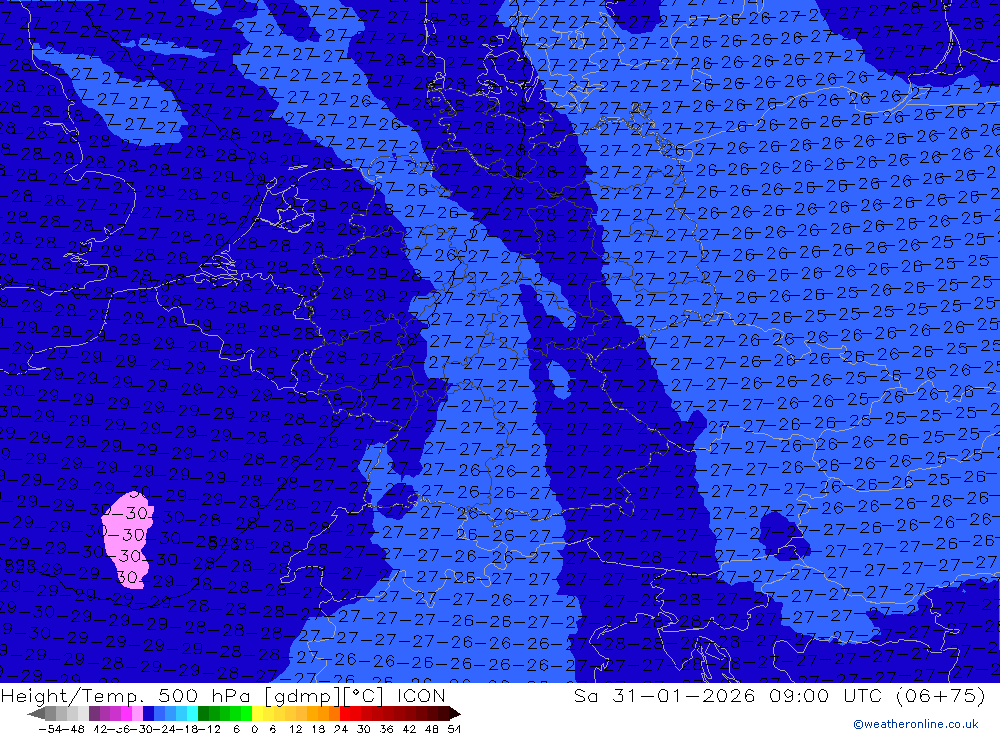Pick the bright red legend swatch
Image resolution: width=1000 pixels, height=733 pixels.
(x=345, y=713)
